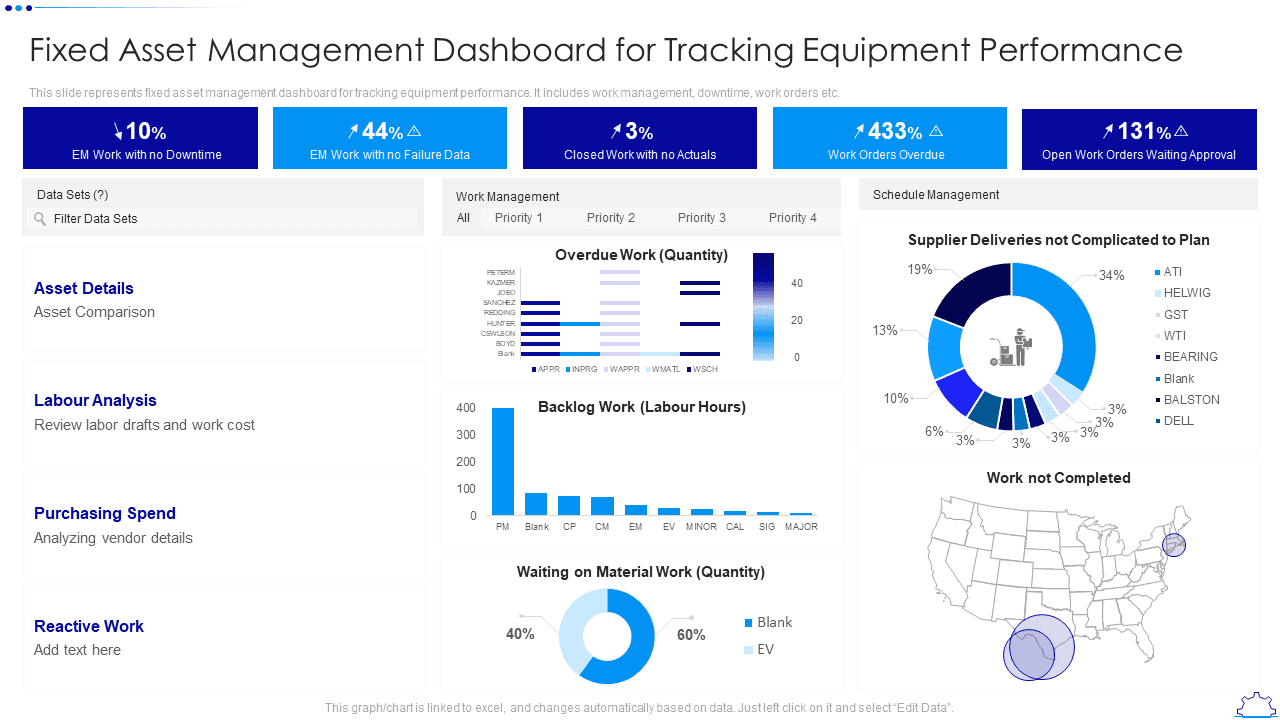This screenshot has width=1280, height=720.
Task: Click the Asset Comparison text
Action: point(95,312)
